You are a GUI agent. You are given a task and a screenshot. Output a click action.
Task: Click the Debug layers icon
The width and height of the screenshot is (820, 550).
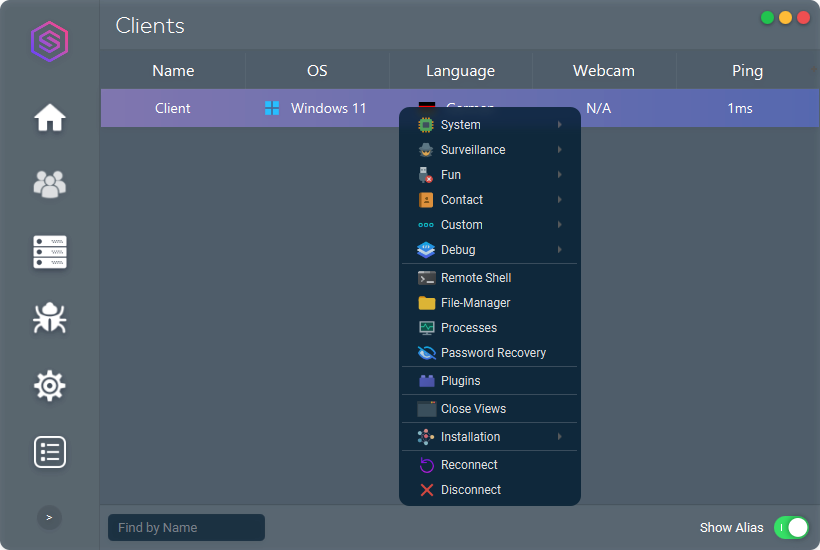pyautogui.click(x=426, y=250)
